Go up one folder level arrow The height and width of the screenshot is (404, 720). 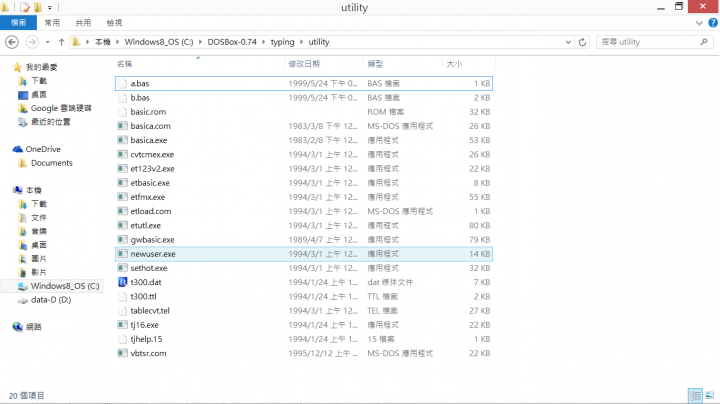click(61, 42)
